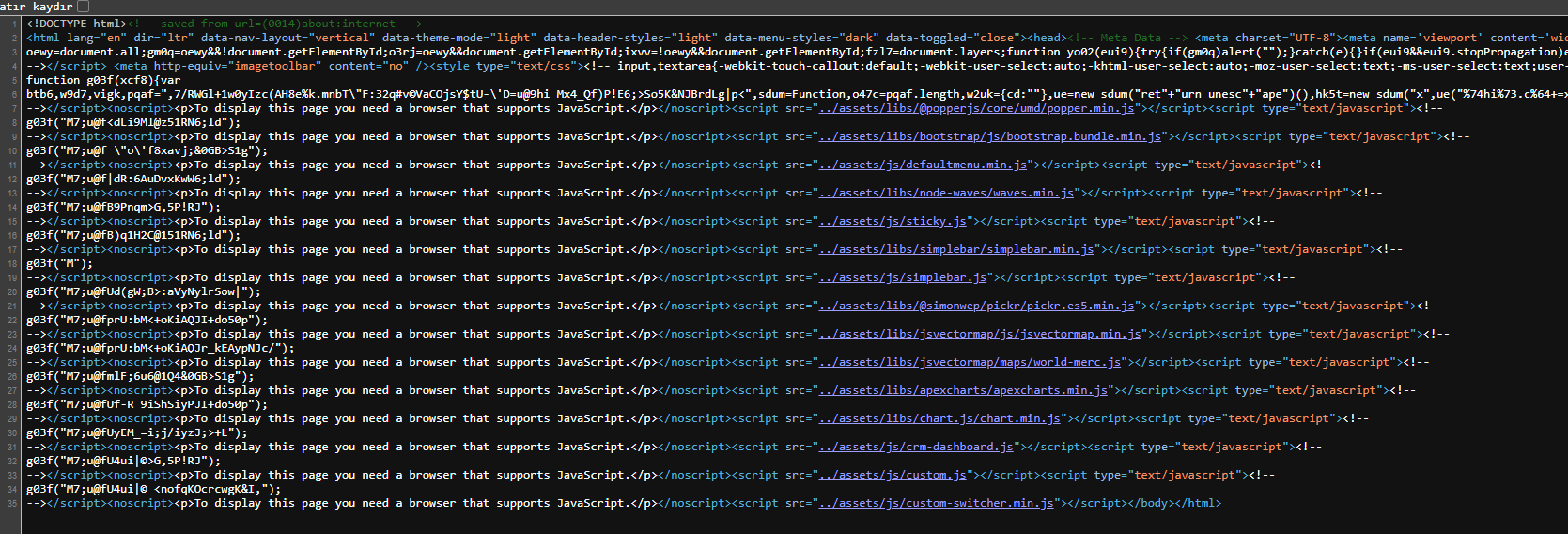Follow the defaultmenu.min.js script link
Screen dimensions: 1568x534
coord(924,165)
